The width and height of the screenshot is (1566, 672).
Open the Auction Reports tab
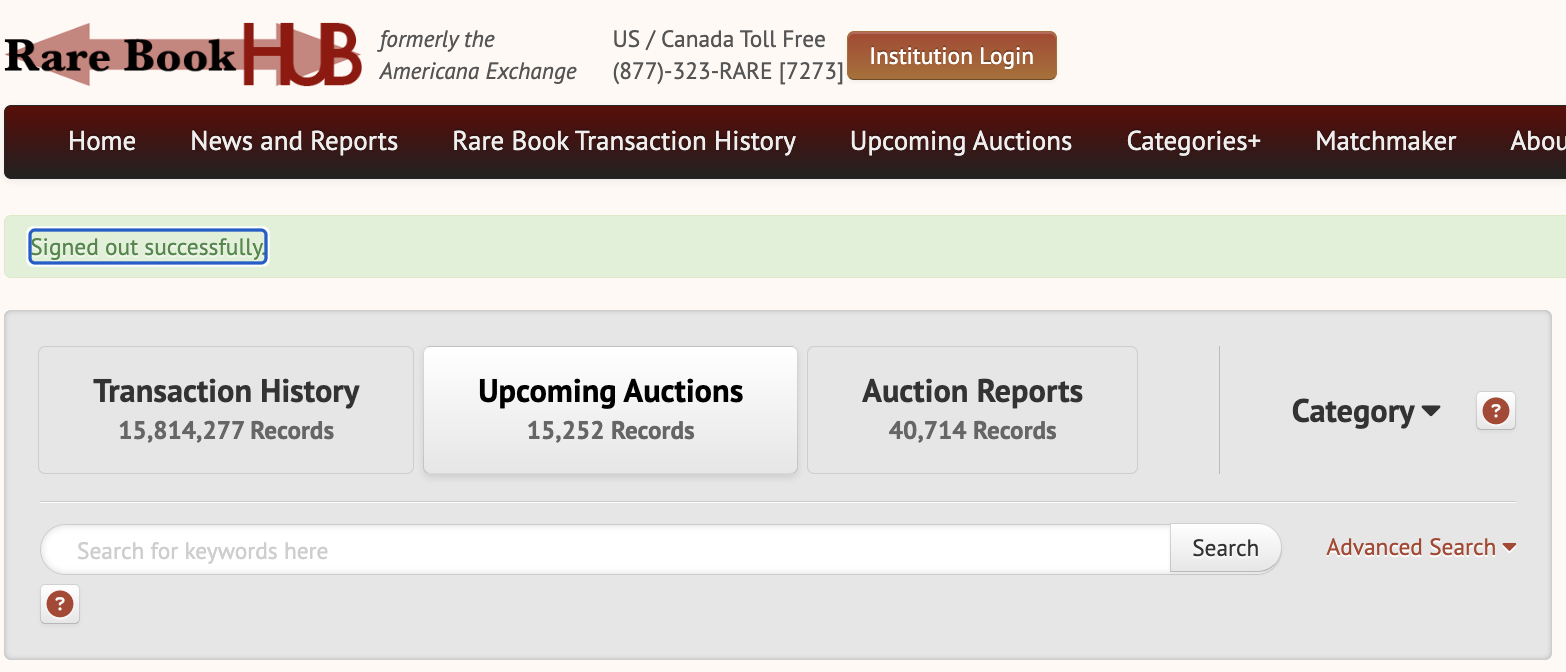click(972, 410)
